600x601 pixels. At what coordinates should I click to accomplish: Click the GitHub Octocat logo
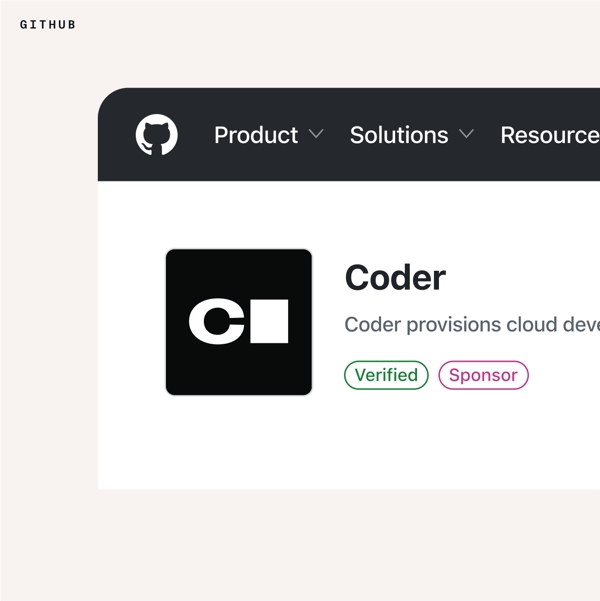tap(156, 135)
